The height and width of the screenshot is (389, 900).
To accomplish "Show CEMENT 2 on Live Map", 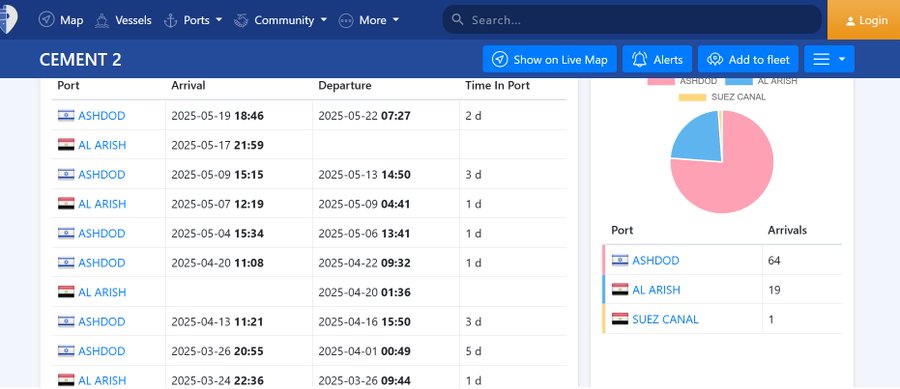I will coord(549,59).
